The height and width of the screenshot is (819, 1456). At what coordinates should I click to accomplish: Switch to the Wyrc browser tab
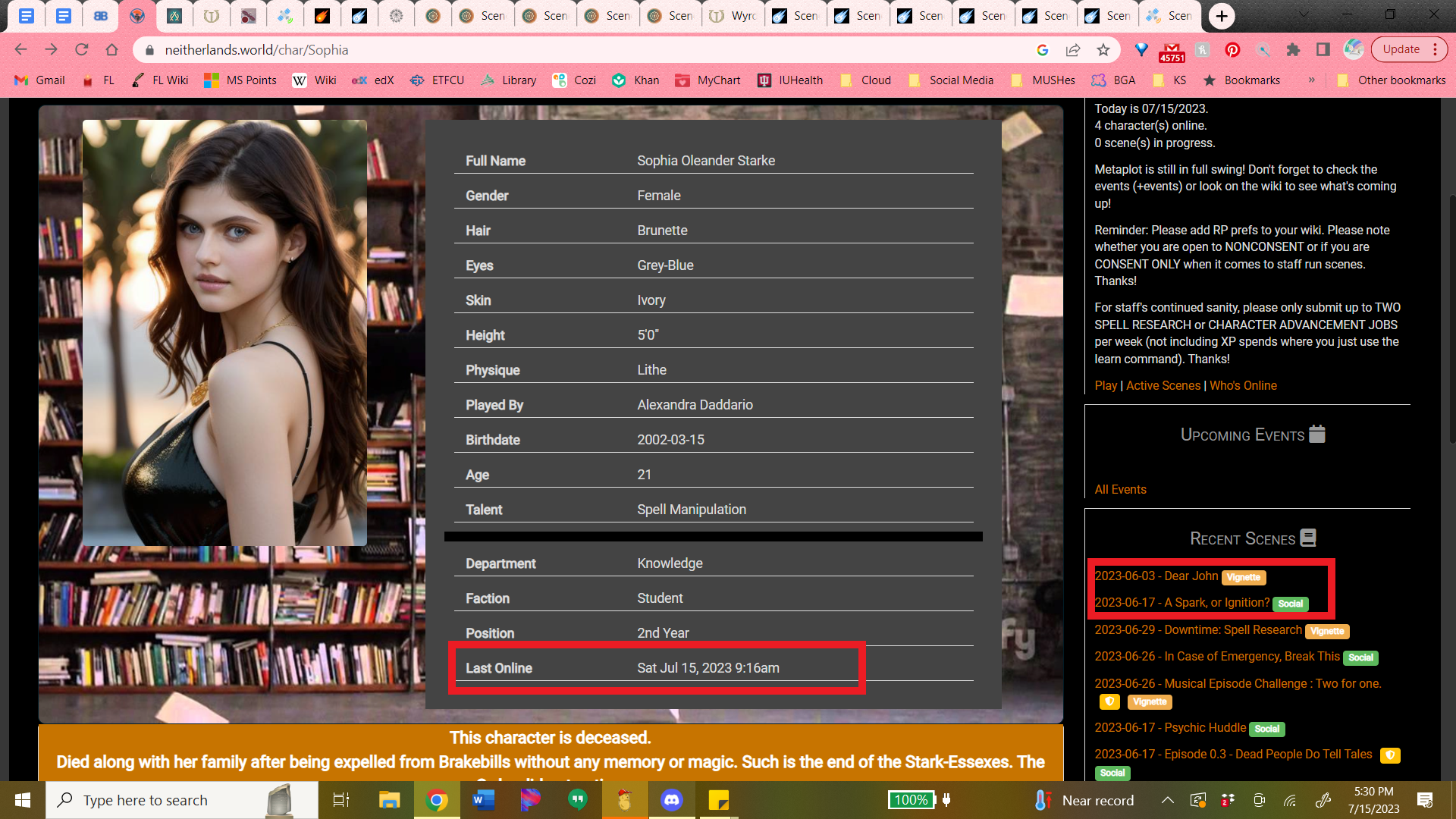pos(733,15)
